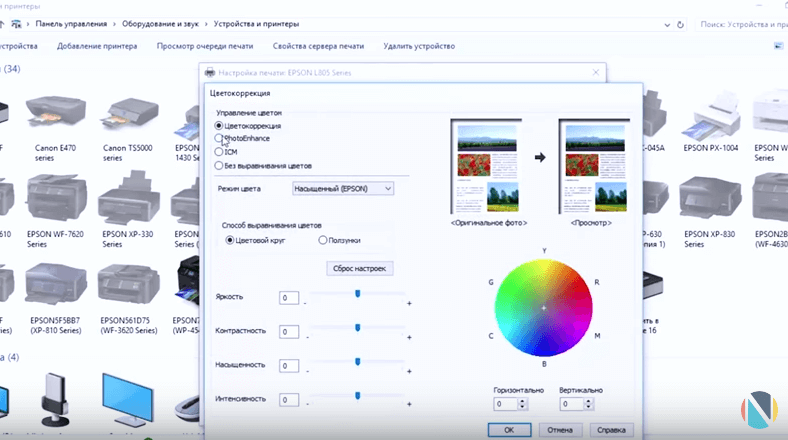Click the Контрастность slider handle

click(x=358, y=328)
